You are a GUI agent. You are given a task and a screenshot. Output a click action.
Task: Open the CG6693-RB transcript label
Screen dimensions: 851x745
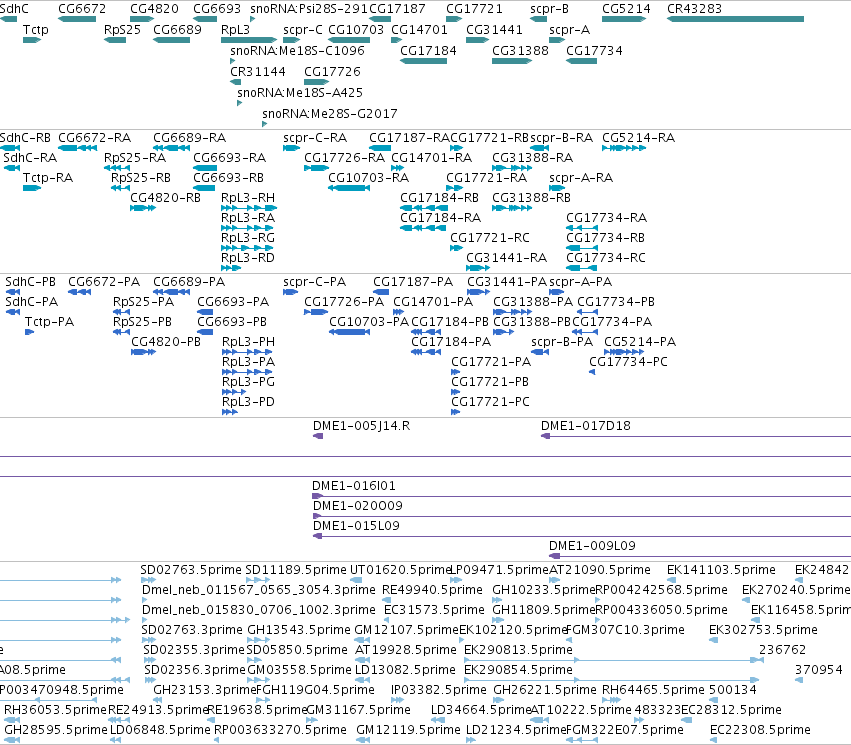point(228,178)
